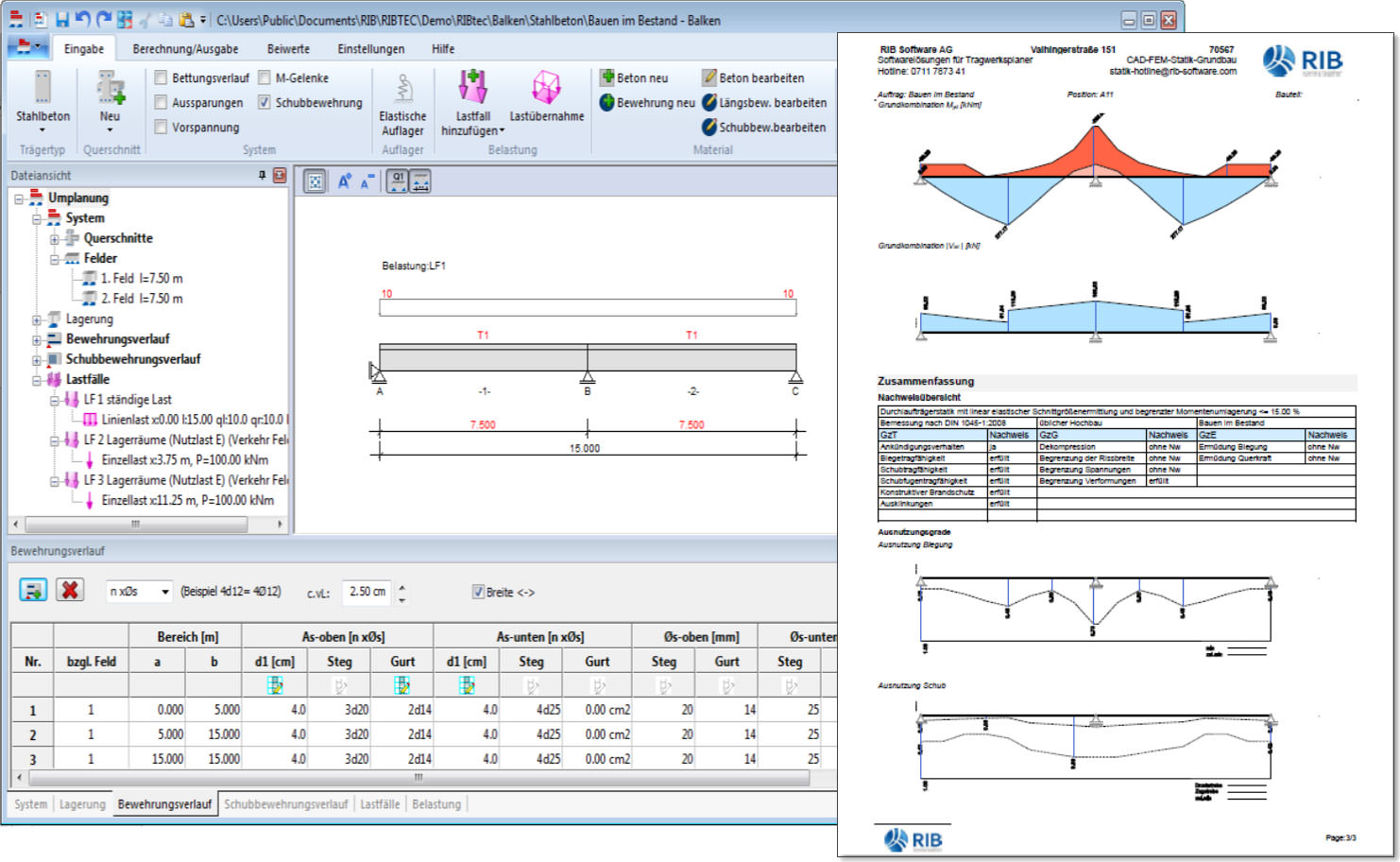
Task: Click the Beton neu button
Action: [x=635, y=78]
